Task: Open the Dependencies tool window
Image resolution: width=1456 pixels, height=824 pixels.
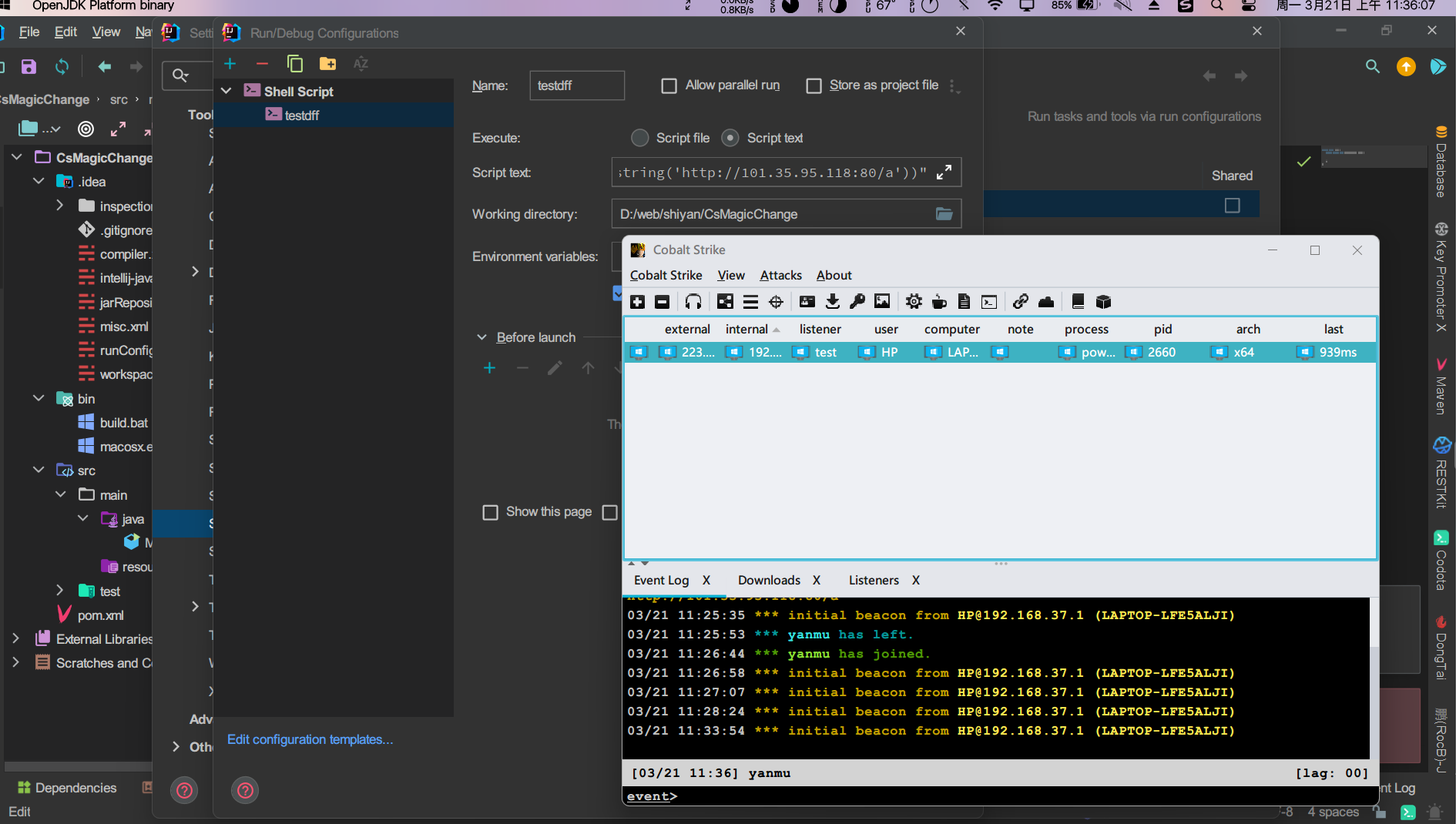Action: 67,788
